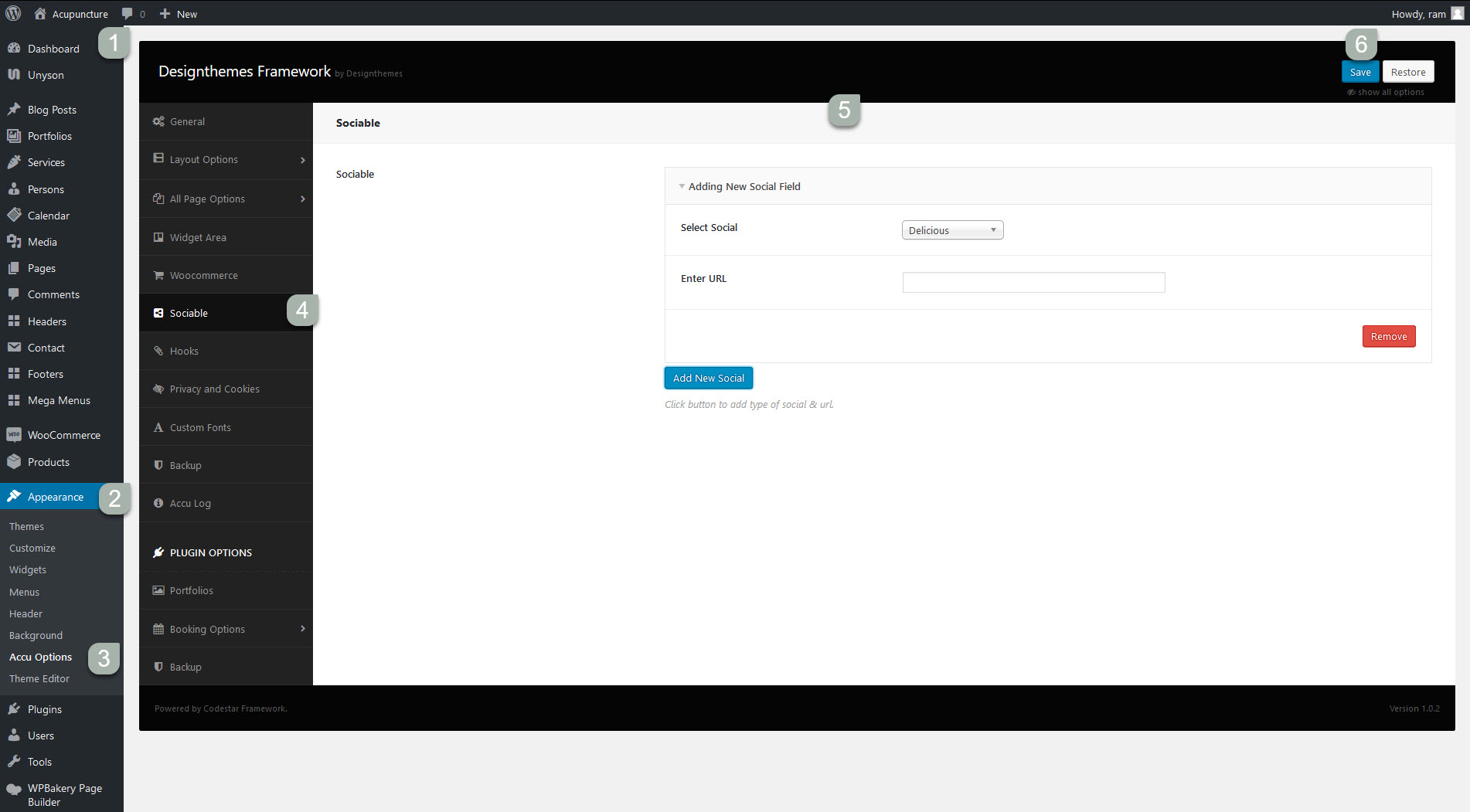Viewport: 1470px width, 812px height.
Task: Click into the Enter URL text field
Action: coord(1033,282)
